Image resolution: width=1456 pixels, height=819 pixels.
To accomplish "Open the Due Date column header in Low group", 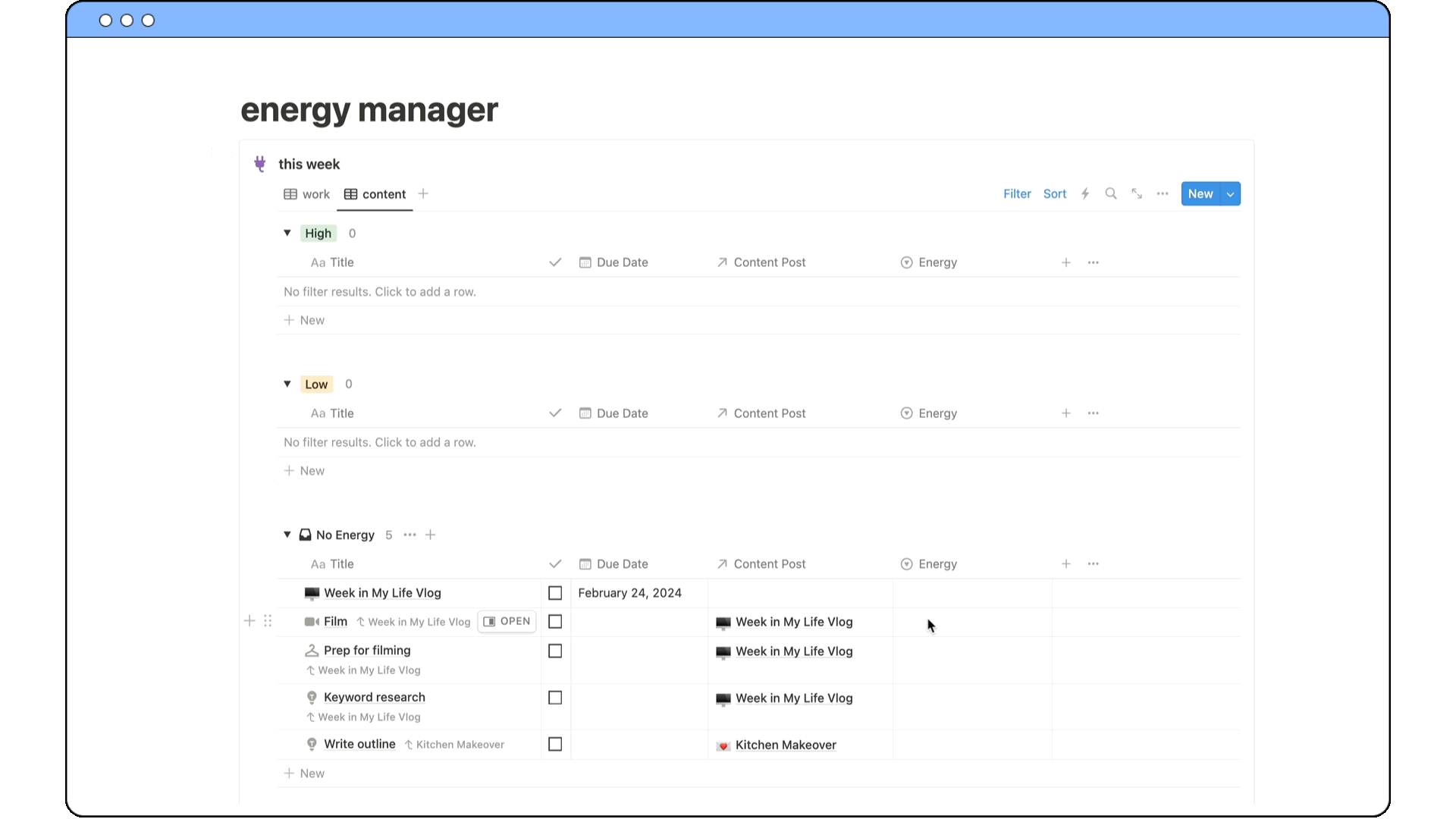I will (613, 413).
